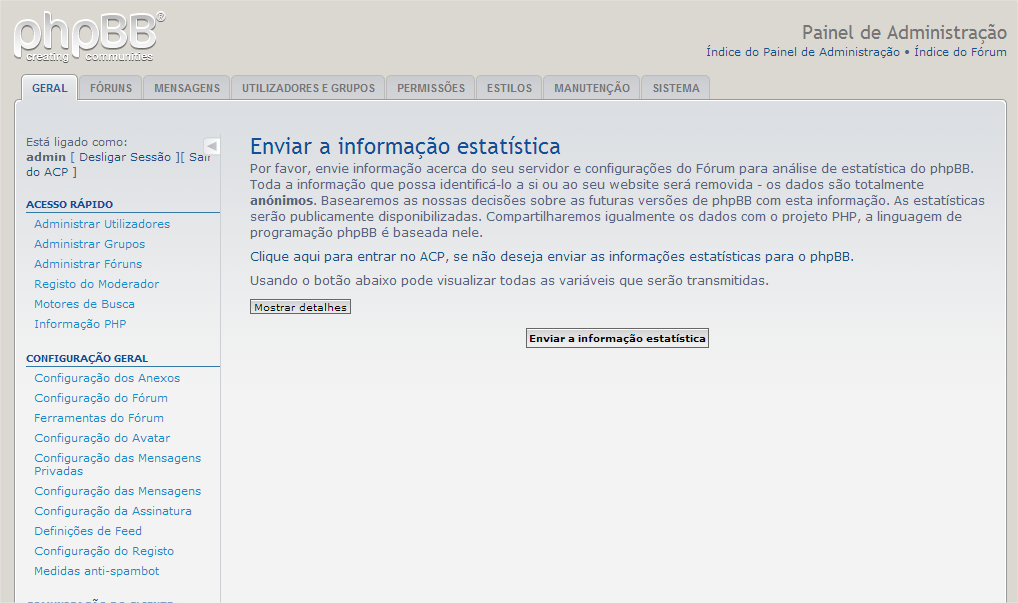Click Enviar a informação estatística button
Screen dimensions: 1018x603
(x=617, y=339)
